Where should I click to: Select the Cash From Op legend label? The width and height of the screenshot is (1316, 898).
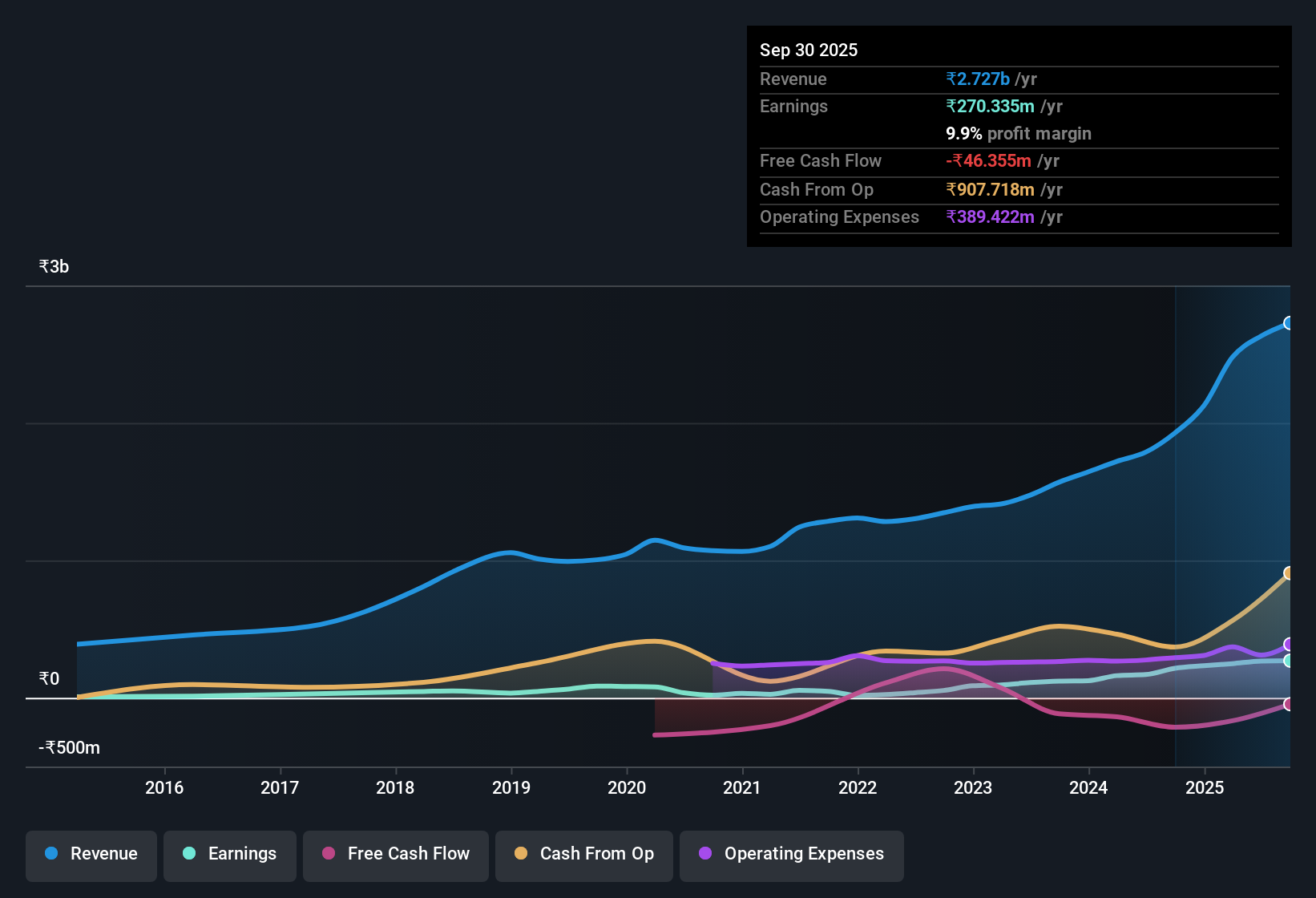[x=596, y=853]
